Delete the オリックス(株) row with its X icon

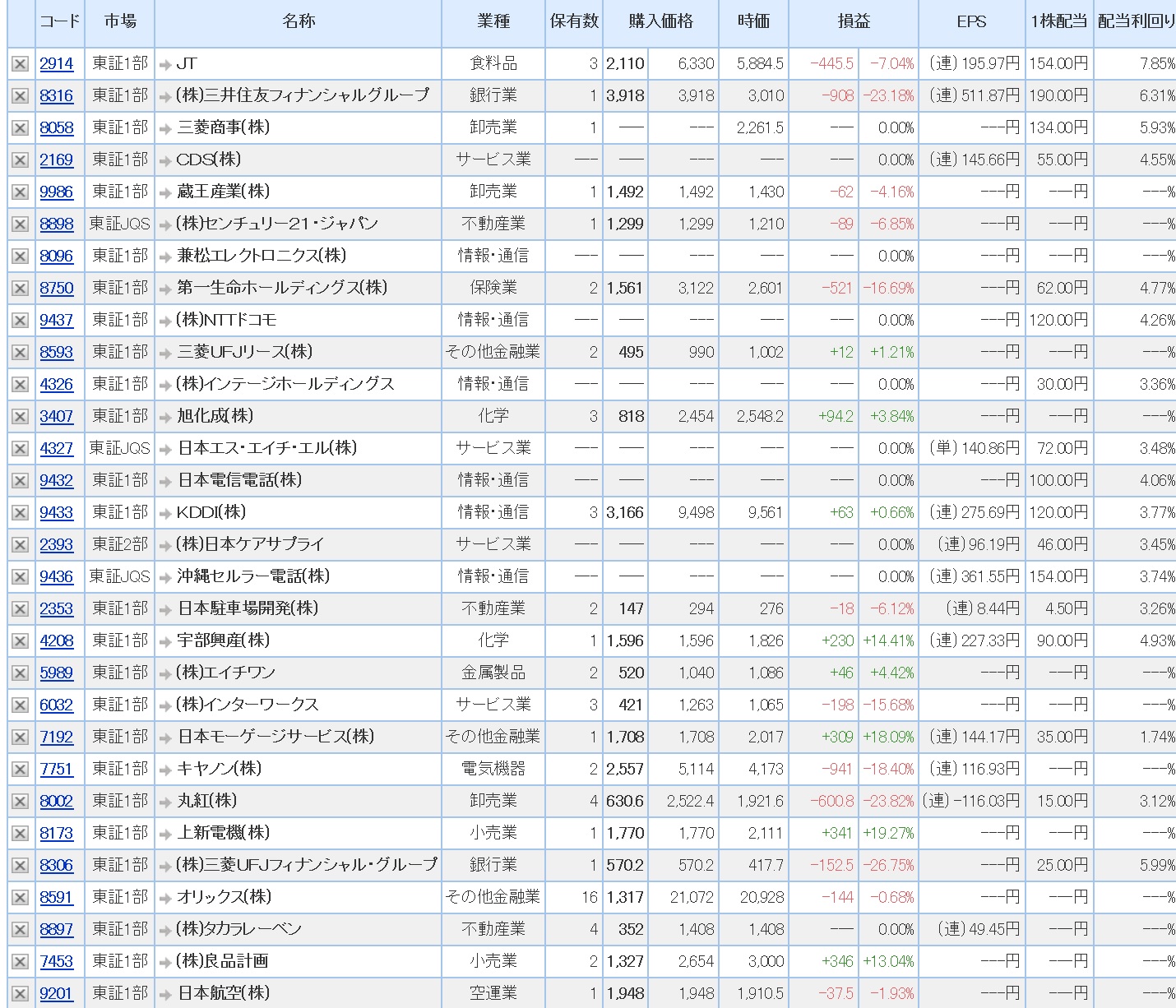(21, 898)
